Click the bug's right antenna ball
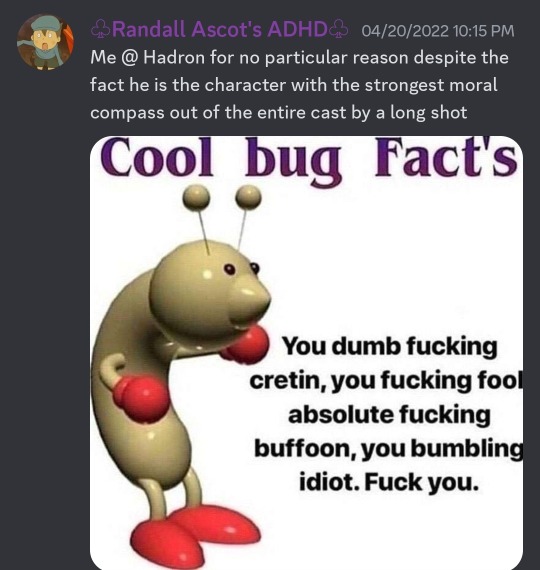The width and height of the screenshot is (540, 570). (248, 197)
